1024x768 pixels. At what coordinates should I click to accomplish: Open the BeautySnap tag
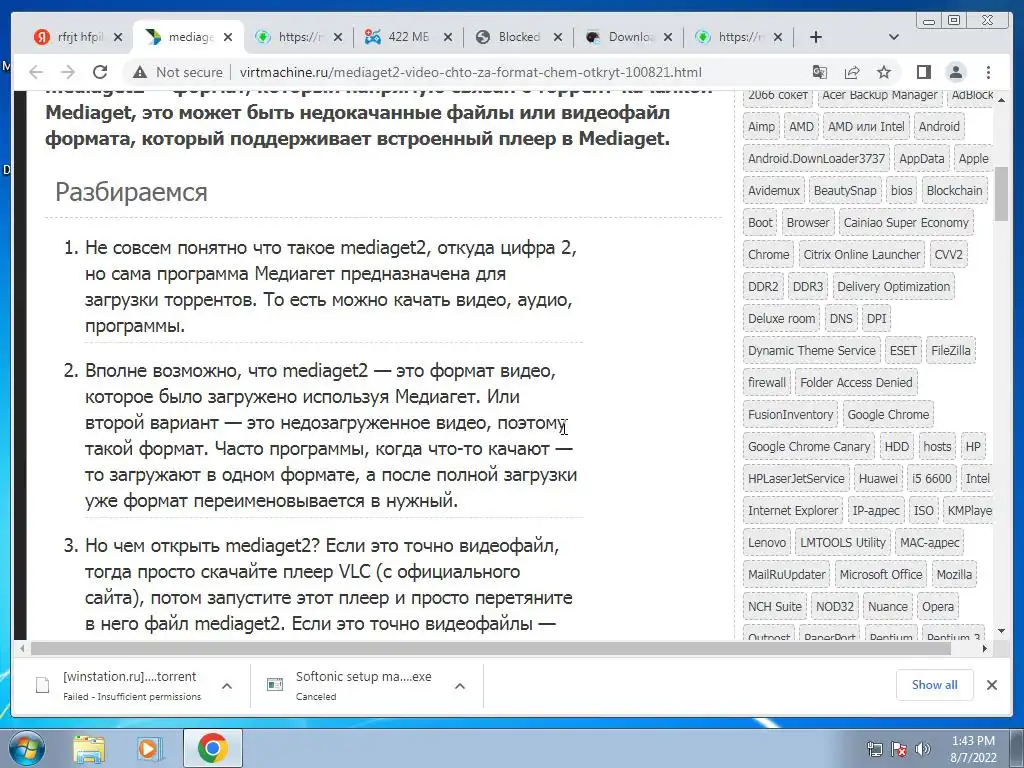point(845,191)
